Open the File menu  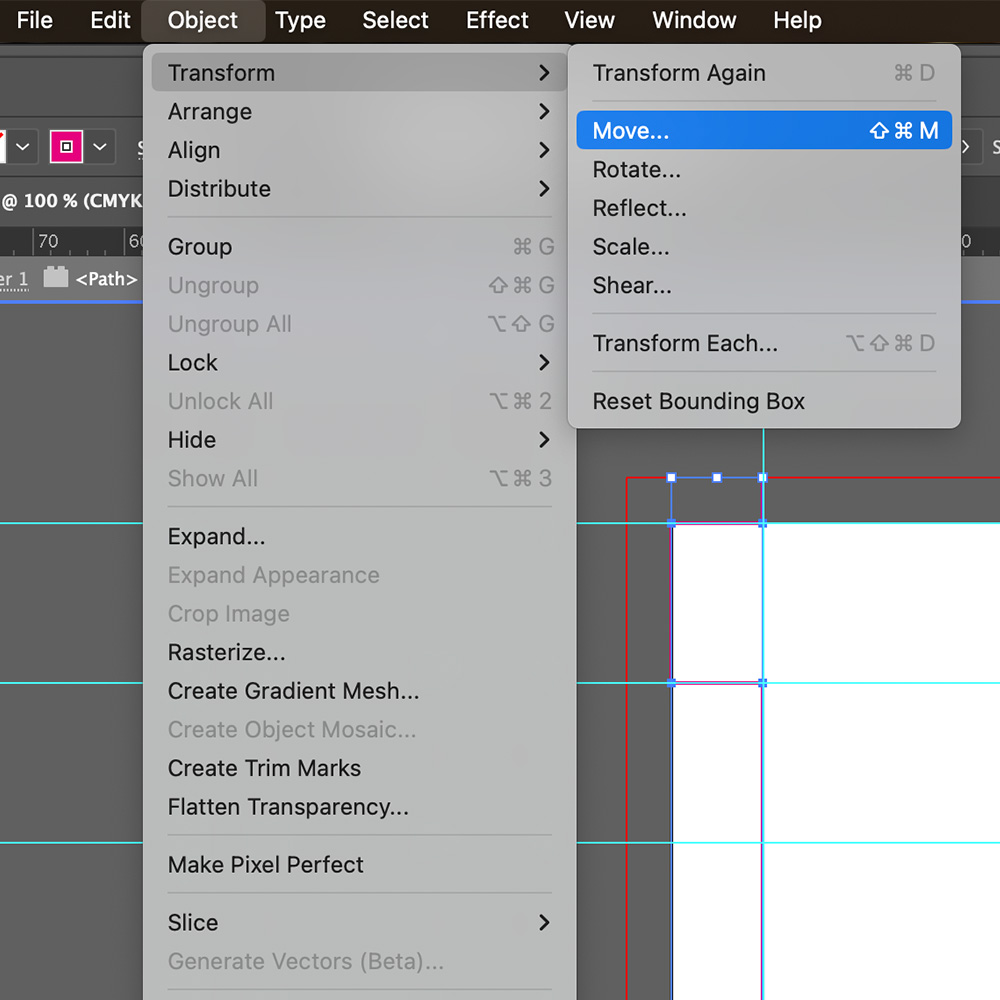tap(34, 20)
